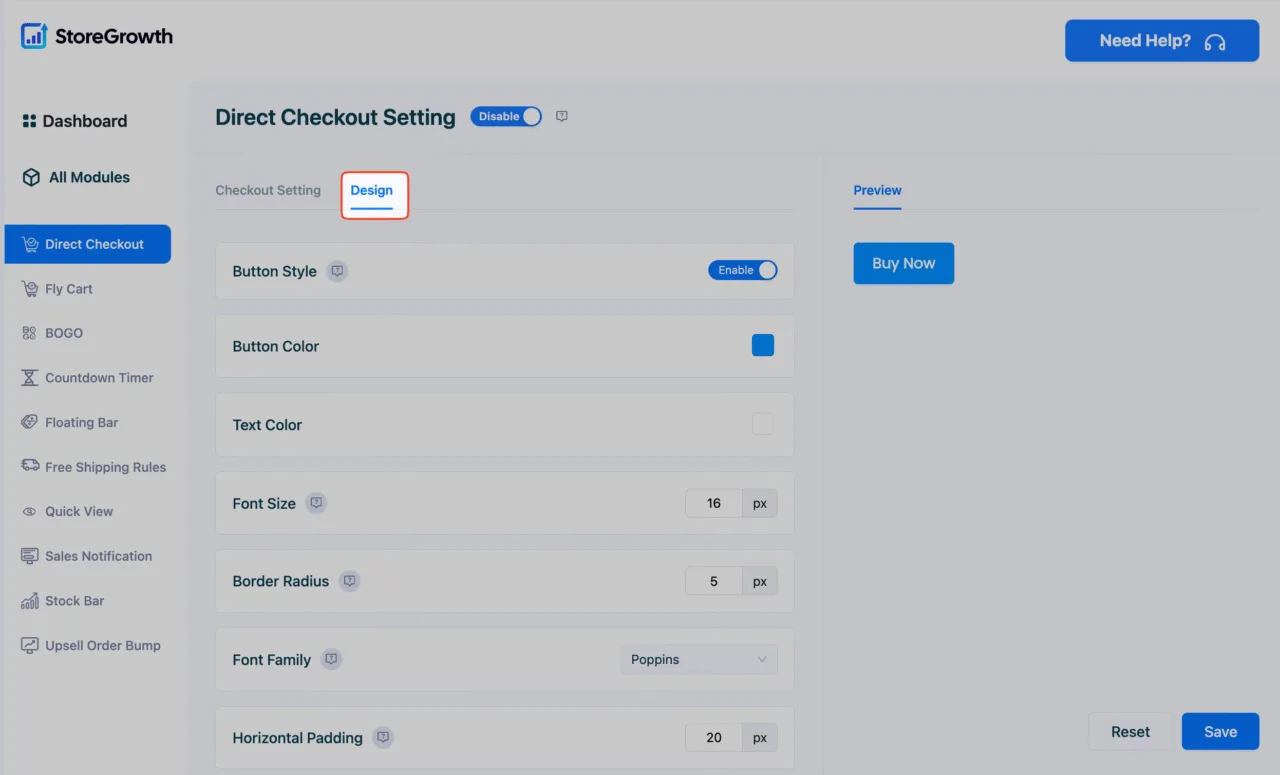1280x775 pixels.
Task: Click the info icon next to Border Radius
Action: 349,581
